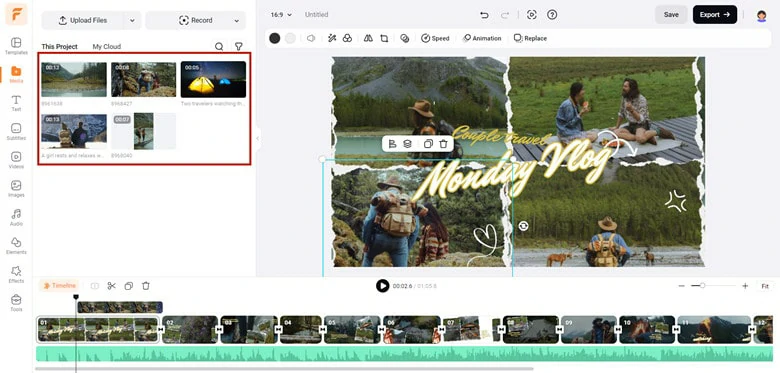Click Fit to fit the timeline
This screenshot has width=780, height=373.
tap(765, 286)
